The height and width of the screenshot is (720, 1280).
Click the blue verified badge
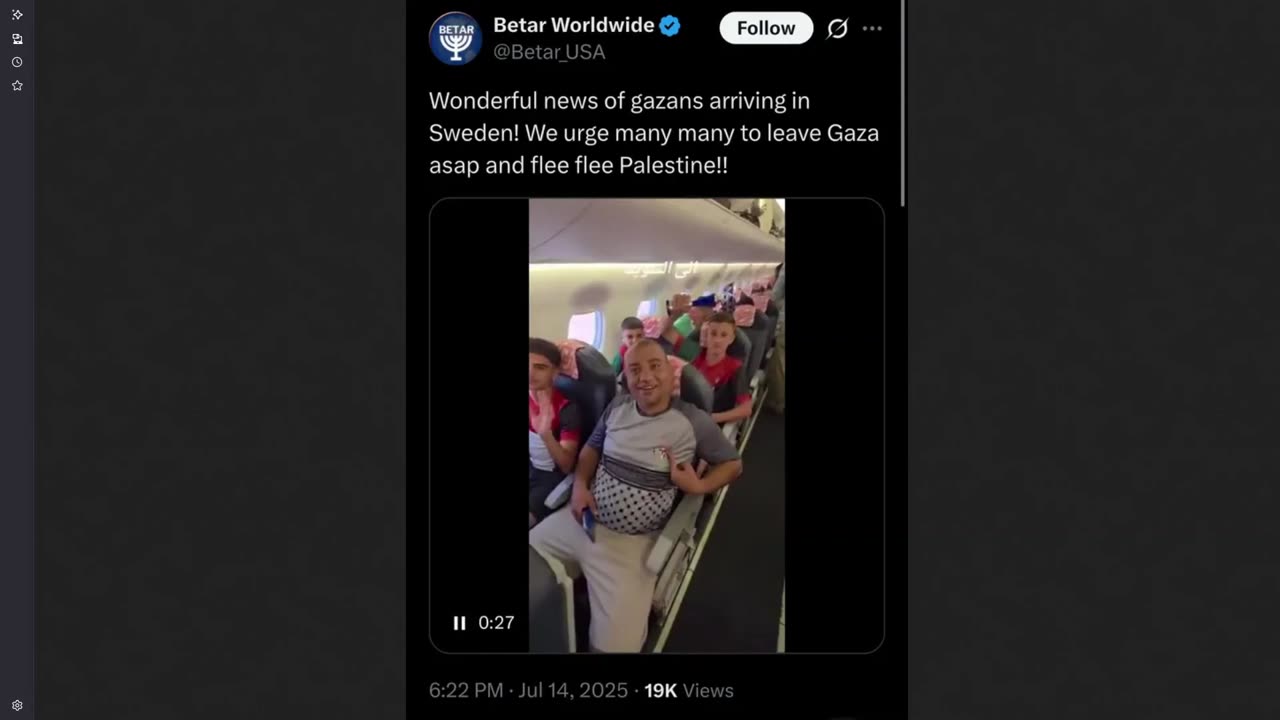670,26
